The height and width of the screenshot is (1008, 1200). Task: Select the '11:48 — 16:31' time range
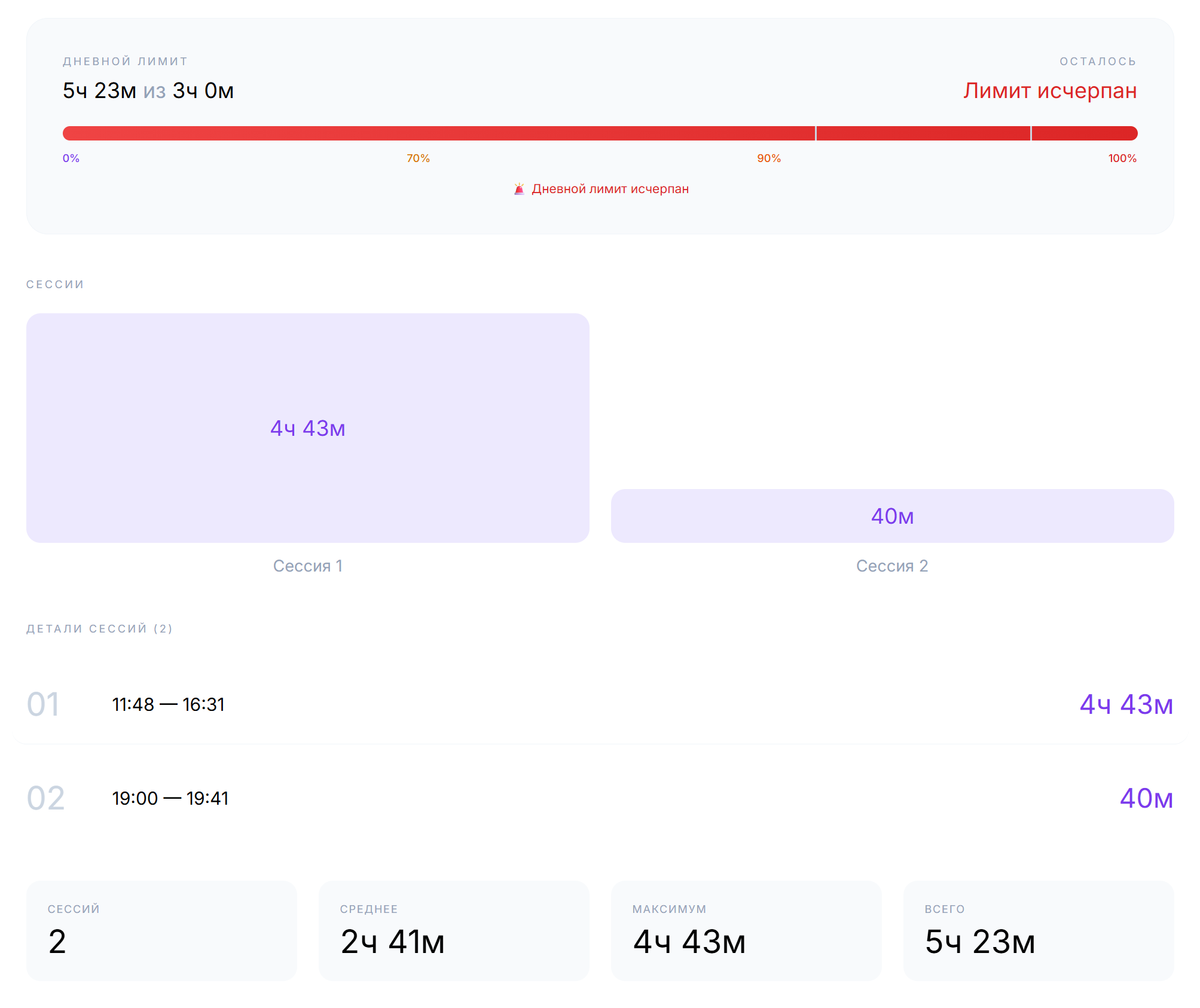tap(168, 705)
